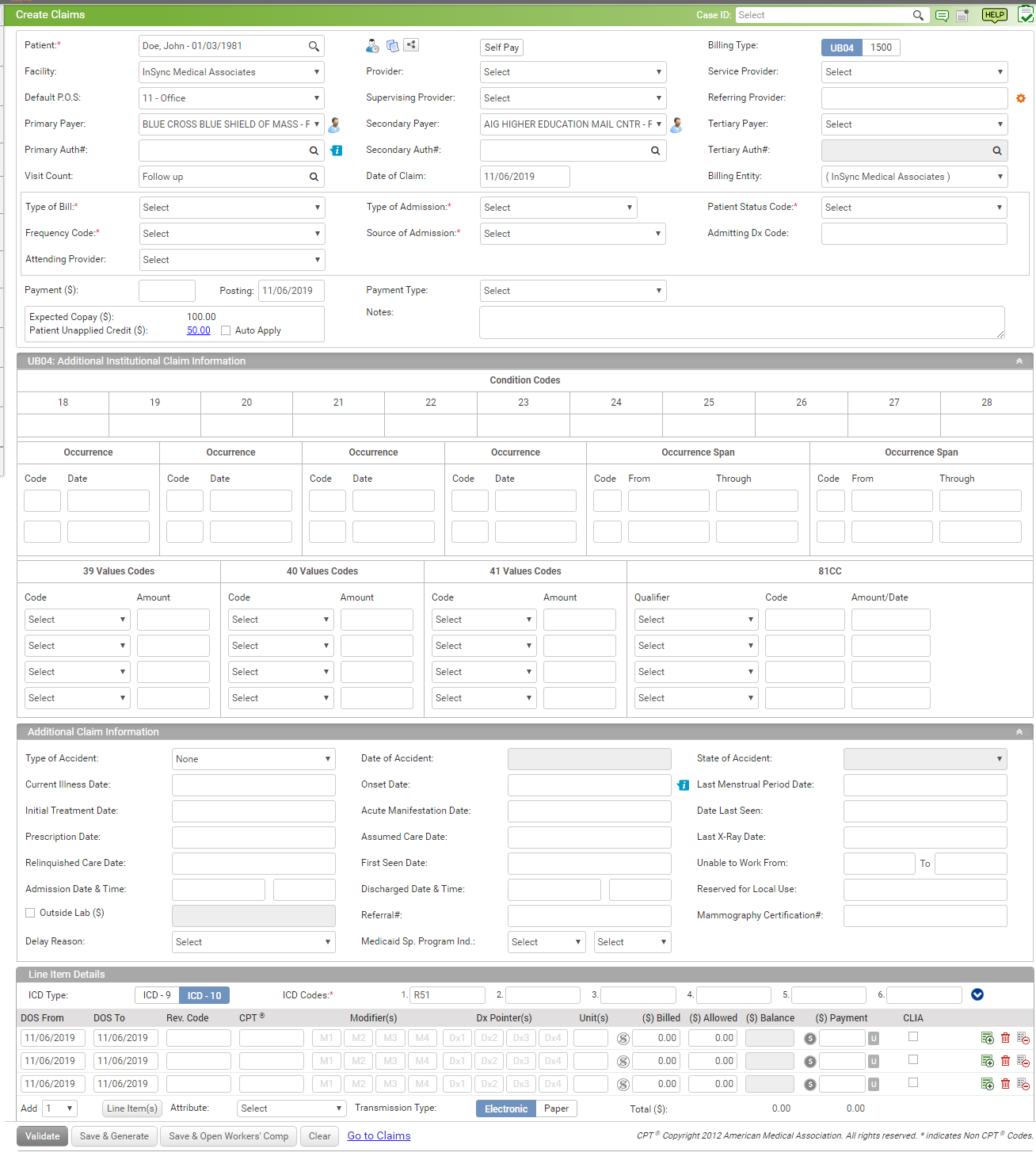This screenshot has height=1160, width=1036.
Task: Click the search magnifier in Patient field
Action: click(x=314, y=47)
